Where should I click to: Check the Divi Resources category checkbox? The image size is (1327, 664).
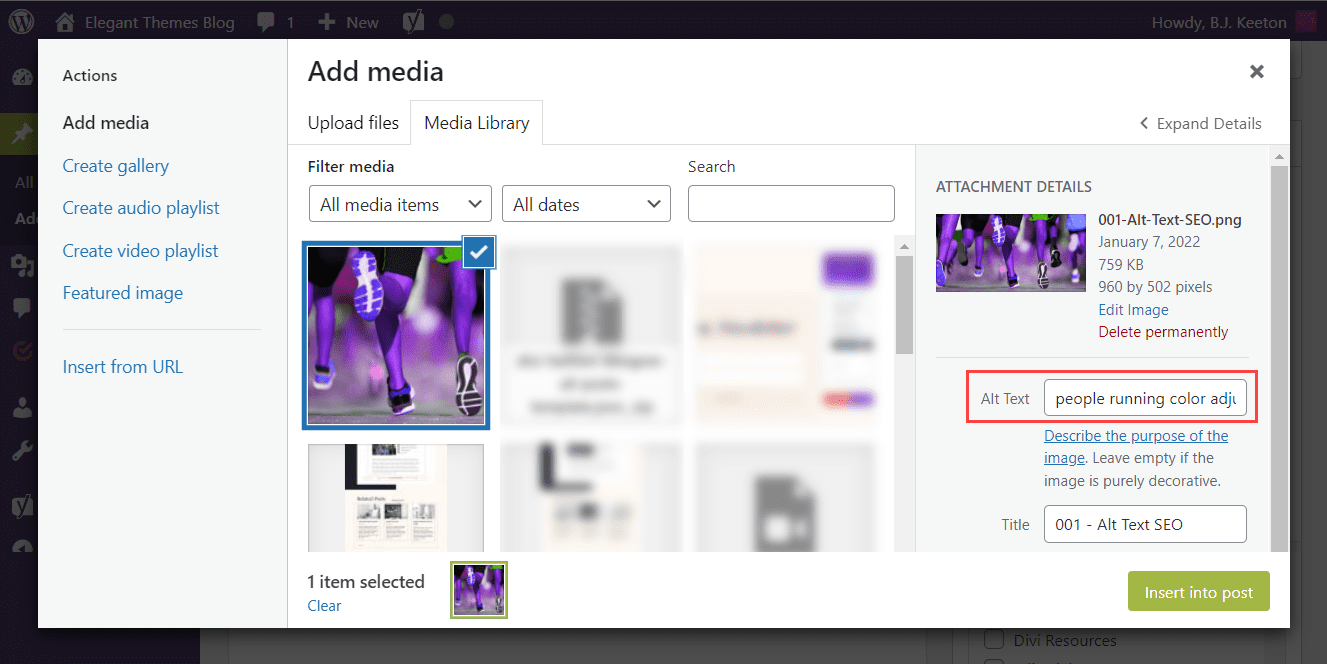coord(993,640)
